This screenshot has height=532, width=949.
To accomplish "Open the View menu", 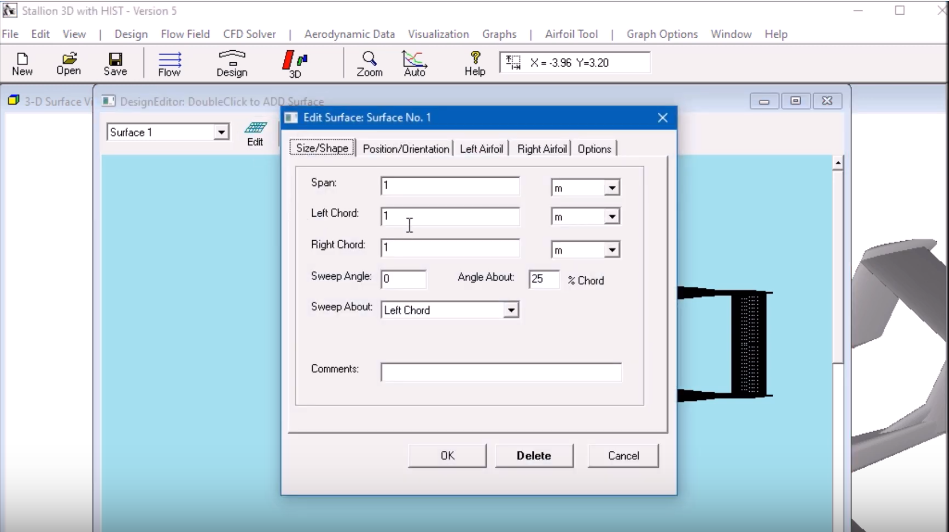I will pos(74,34).
